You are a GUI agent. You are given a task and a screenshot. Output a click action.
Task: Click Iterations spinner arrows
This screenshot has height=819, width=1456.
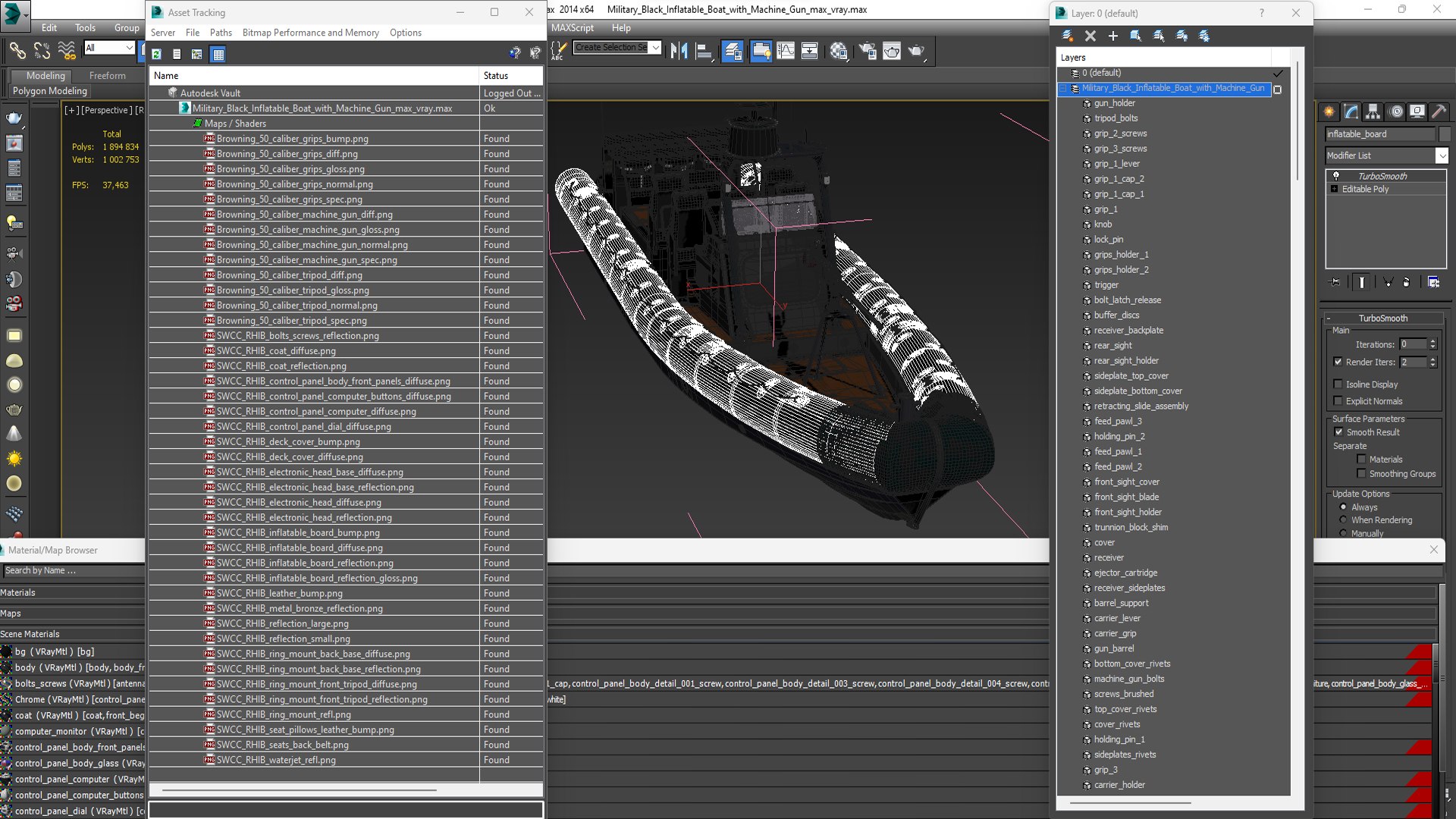1432,344
